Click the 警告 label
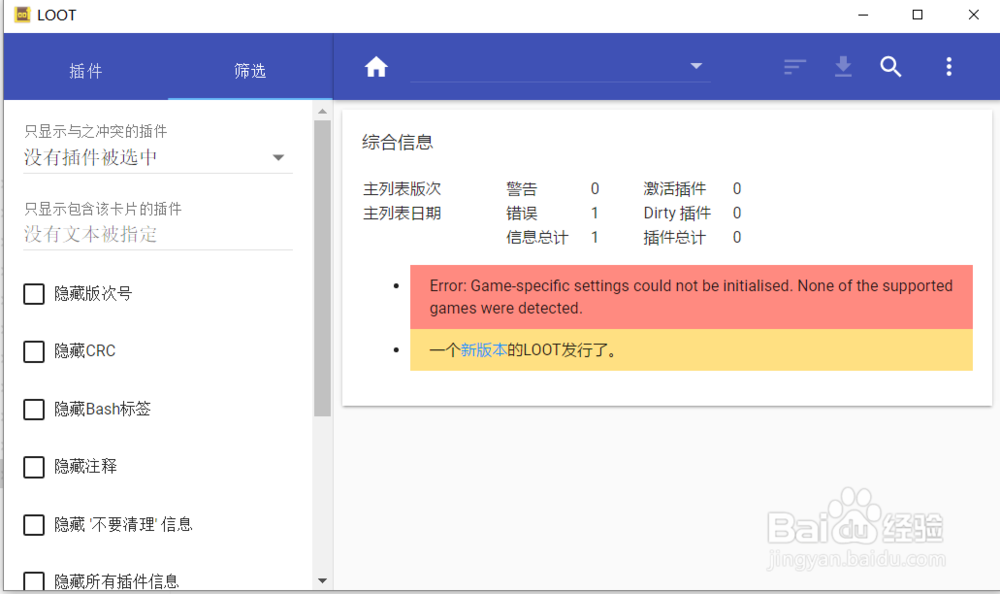 click(x=522, y=189)
